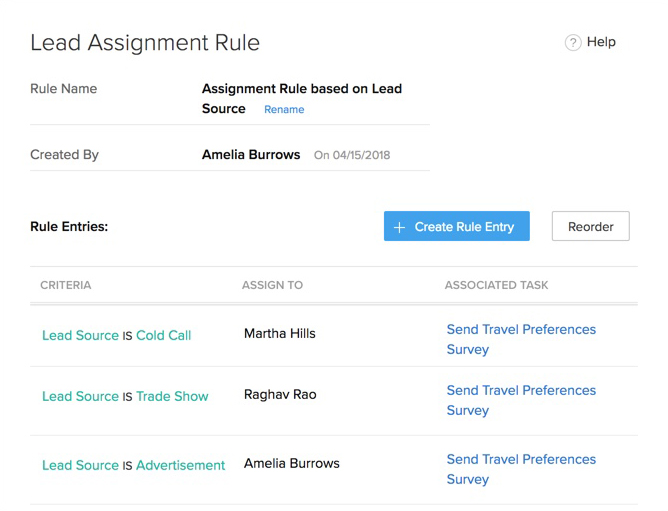Click the Reorder button

click(x=590, y=227)
